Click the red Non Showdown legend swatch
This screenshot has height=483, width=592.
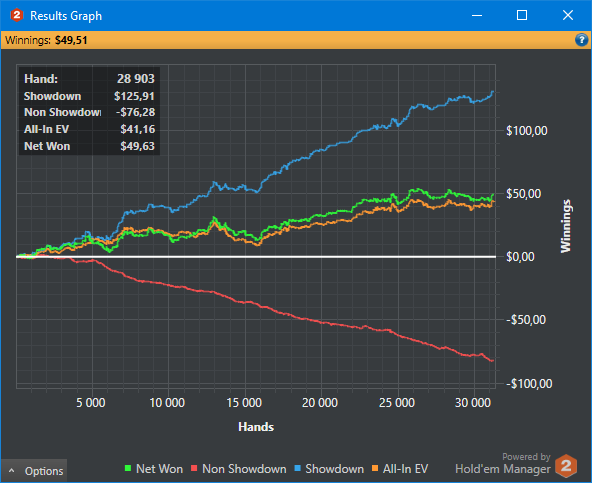click(x=194, y=468)
